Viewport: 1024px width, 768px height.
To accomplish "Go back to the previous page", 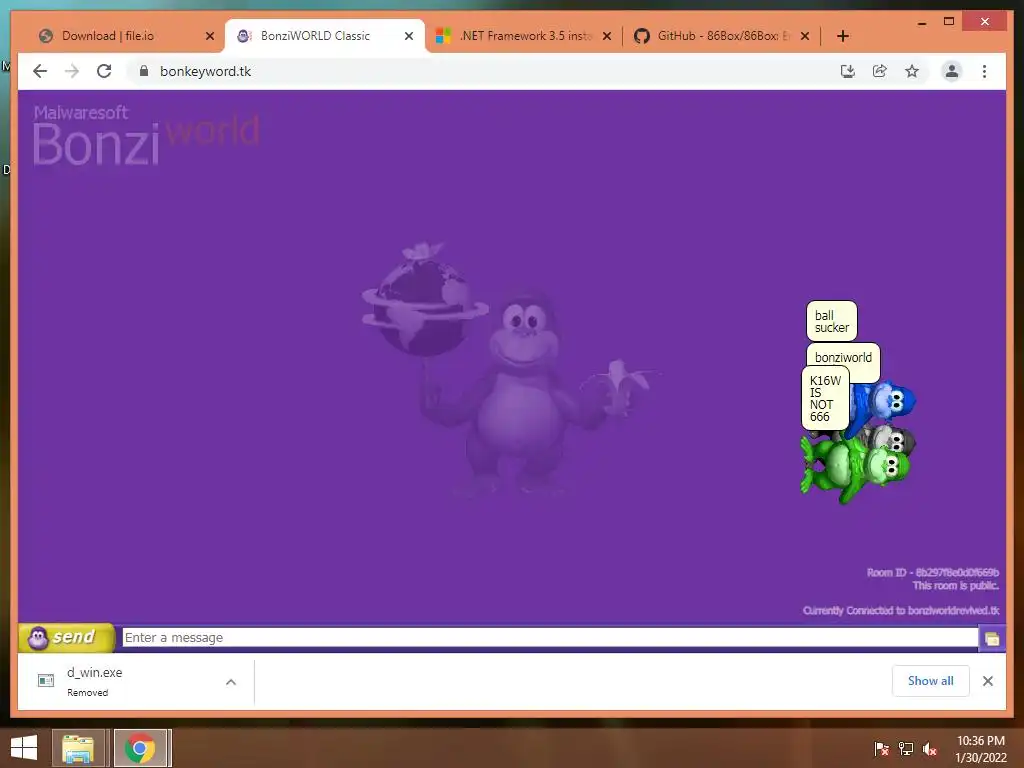I will tap(40, 71).
